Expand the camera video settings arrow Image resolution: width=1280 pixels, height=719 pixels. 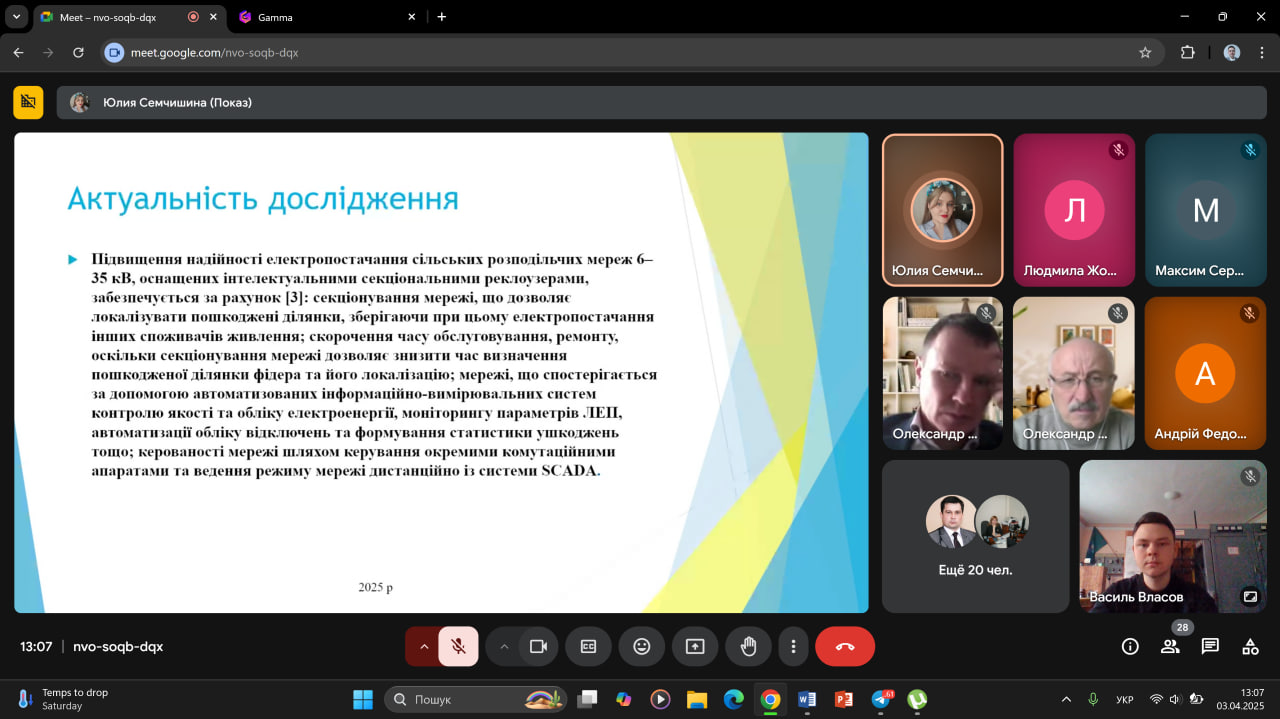click(504, 646)
